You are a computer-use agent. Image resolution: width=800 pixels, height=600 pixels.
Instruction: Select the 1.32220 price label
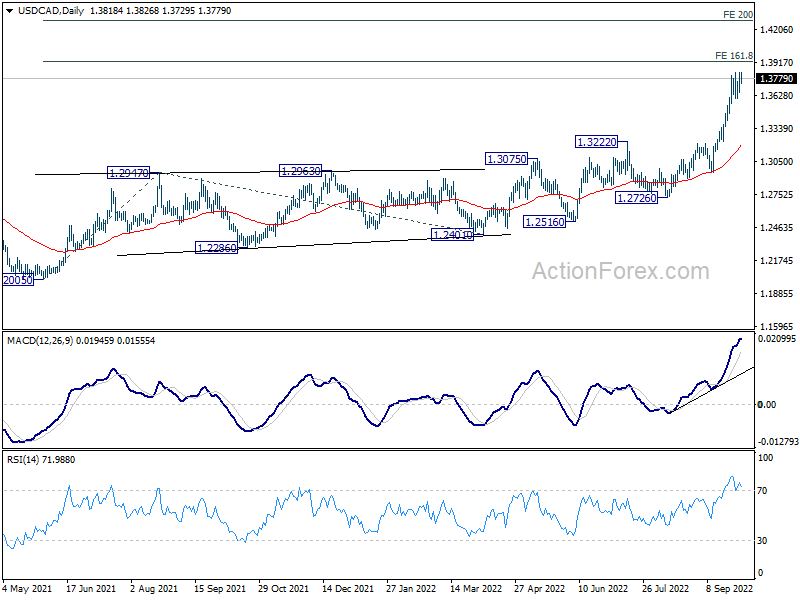coord(596,142)
